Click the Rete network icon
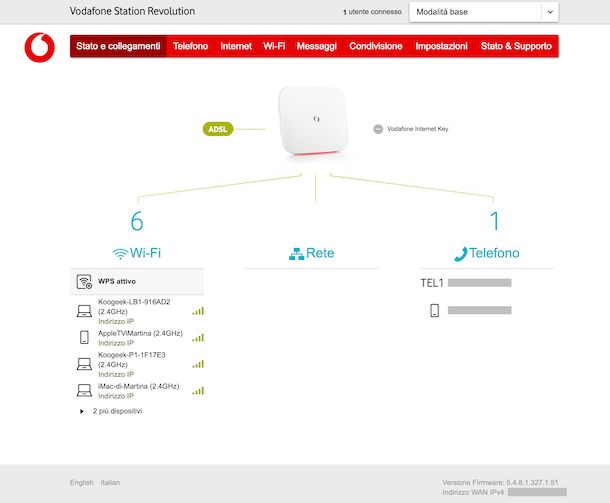The image size is (610, 503). coord(296,254)
